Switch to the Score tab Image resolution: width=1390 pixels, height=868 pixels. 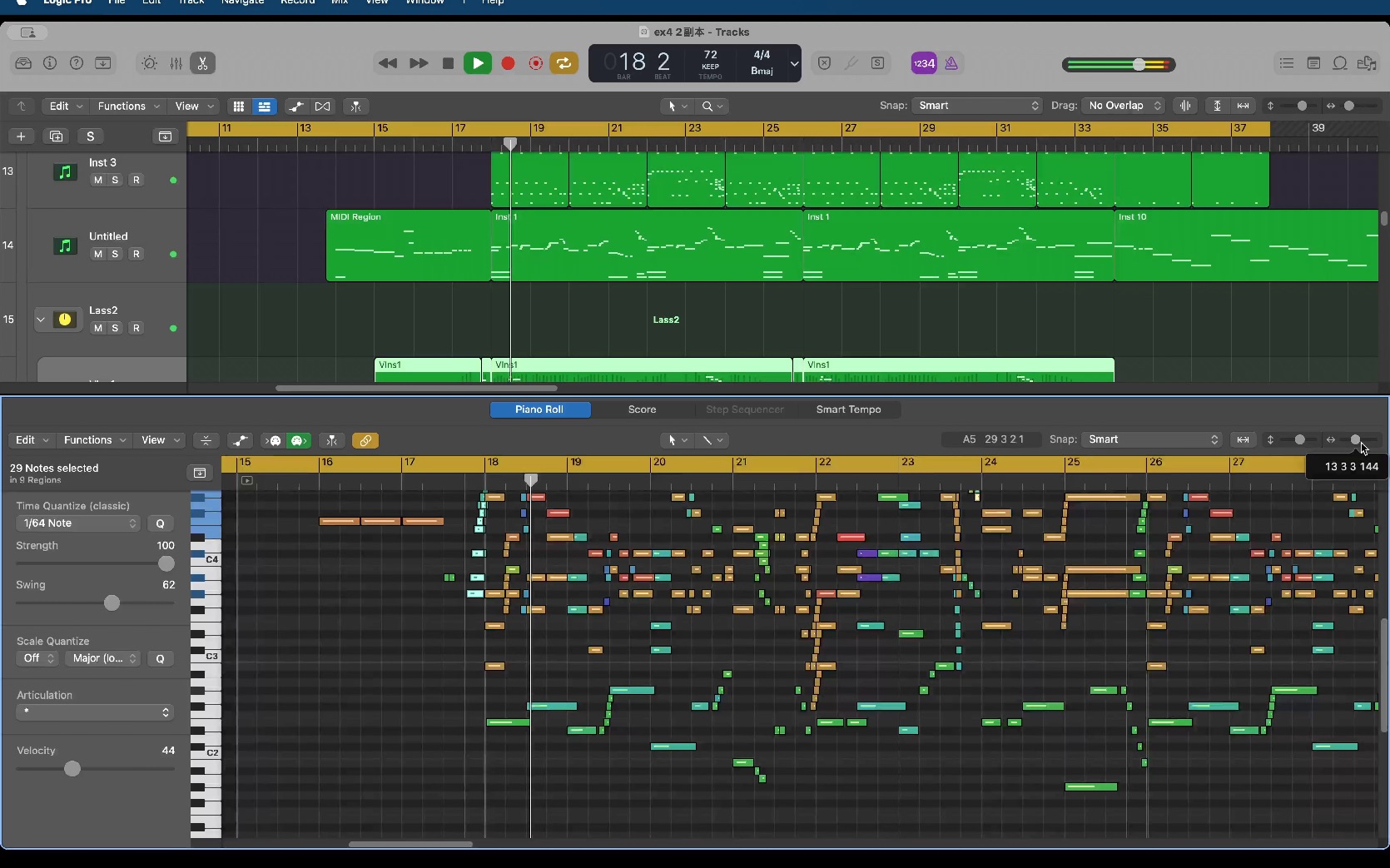click(641, 409)
